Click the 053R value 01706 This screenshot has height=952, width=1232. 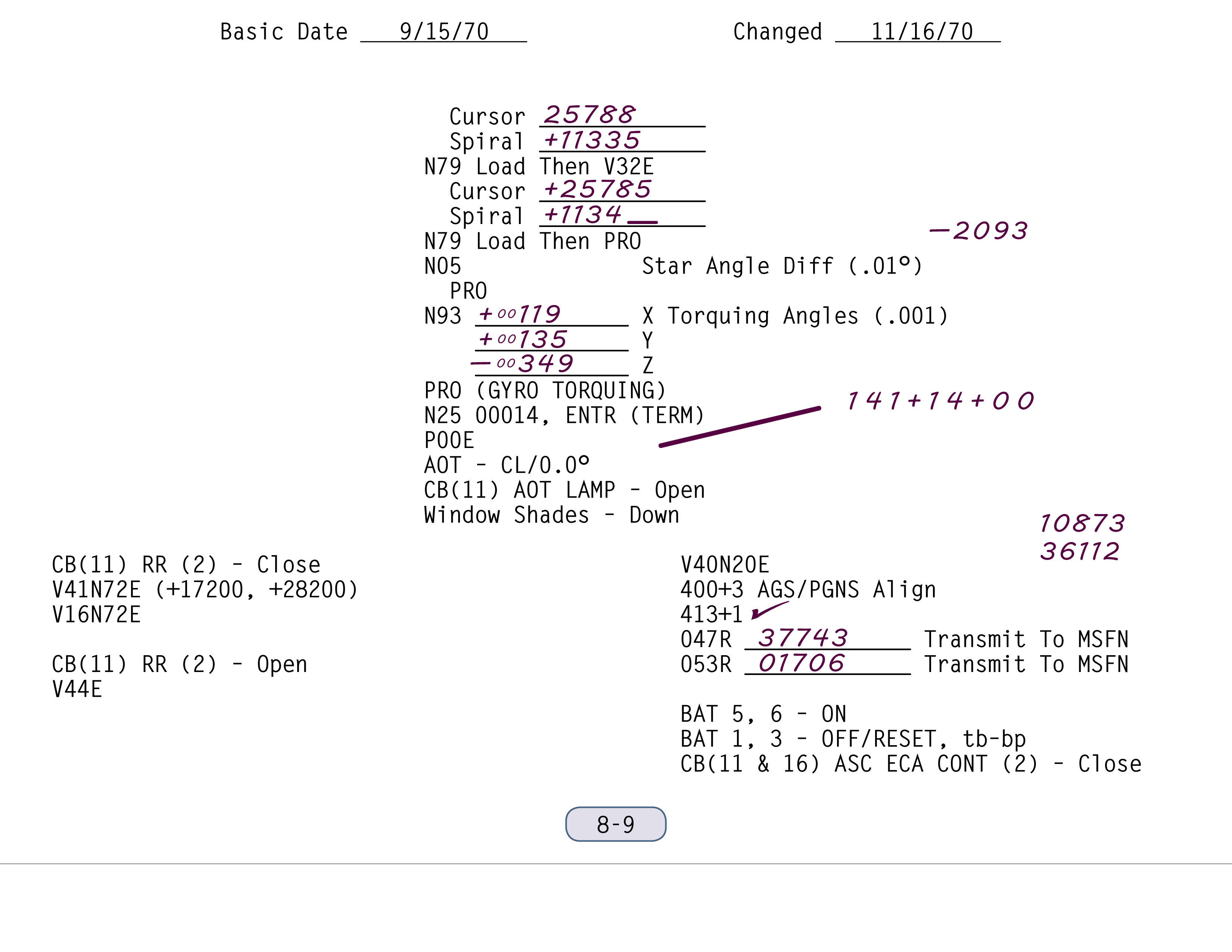pyautogui.click(x=802, y=663)
